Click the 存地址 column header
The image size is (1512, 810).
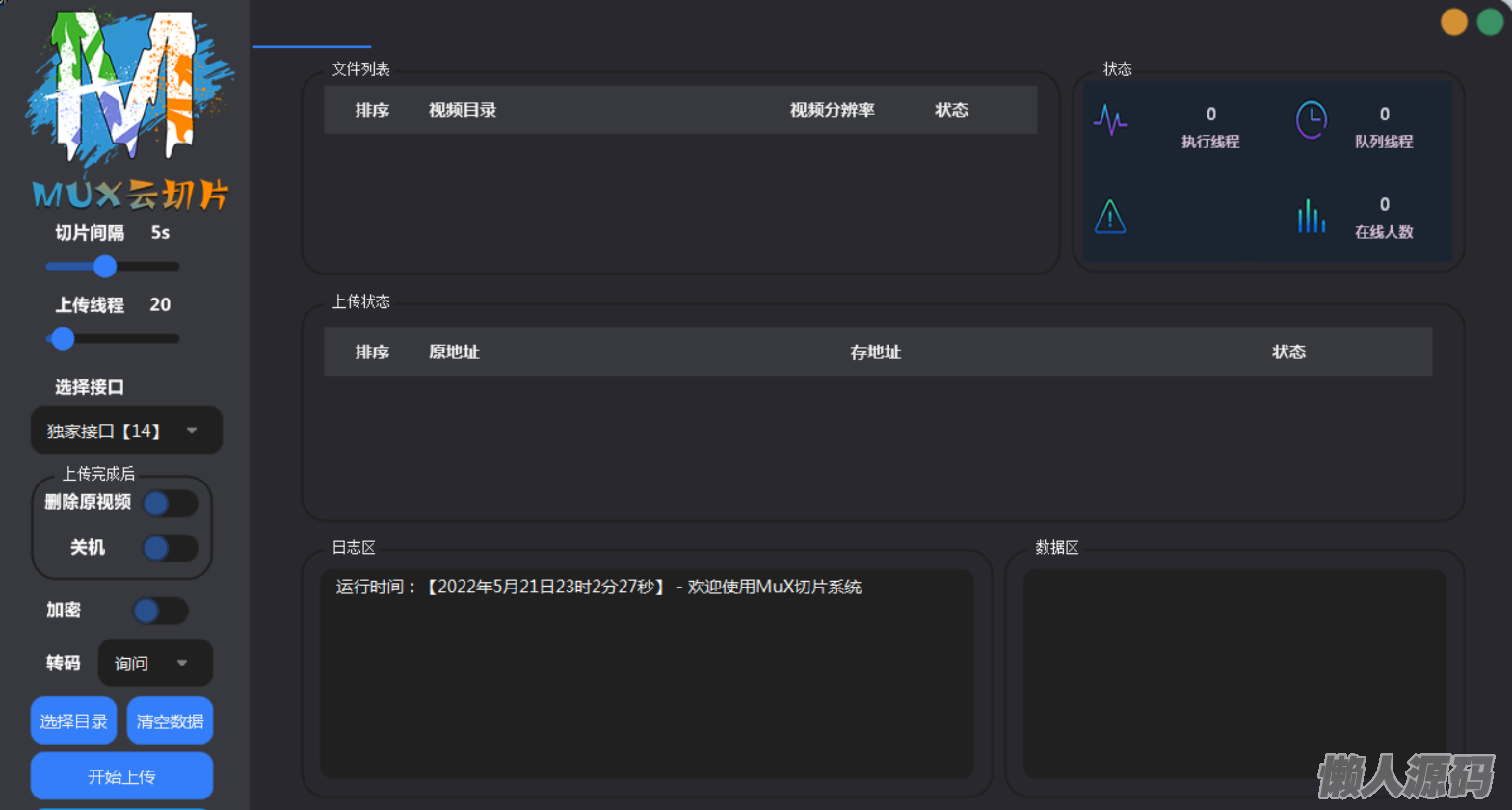pyautogui.click(x=875, y=353)
